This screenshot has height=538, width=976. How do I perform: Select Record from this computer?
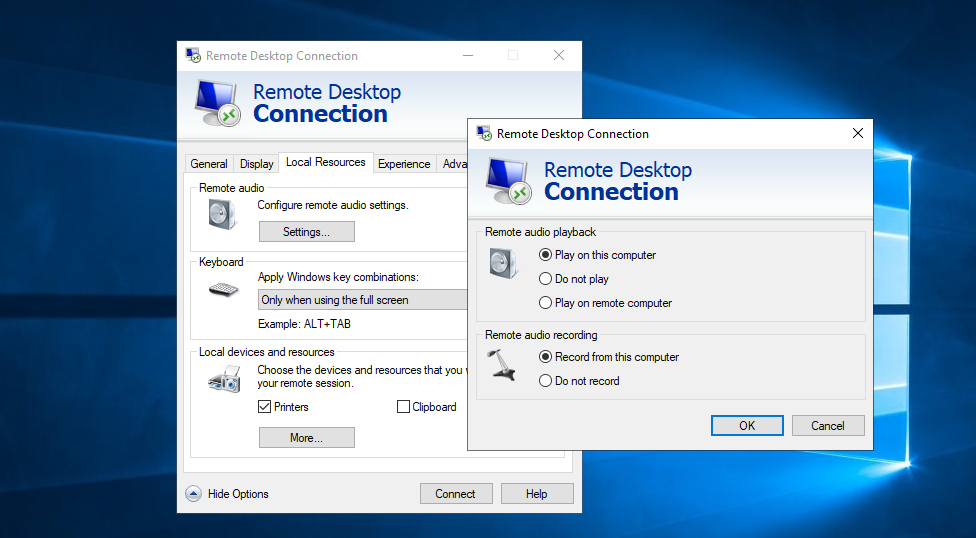point(609,357)
